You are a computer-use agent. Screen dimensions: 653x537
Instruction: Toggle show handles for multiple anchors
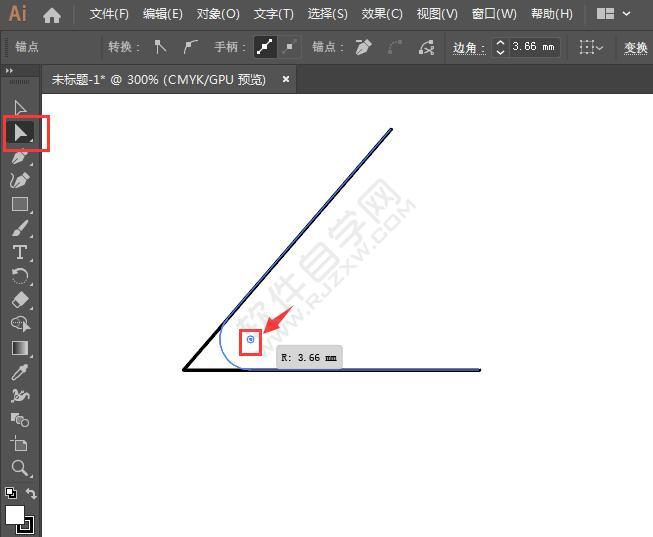coord(264,47)
